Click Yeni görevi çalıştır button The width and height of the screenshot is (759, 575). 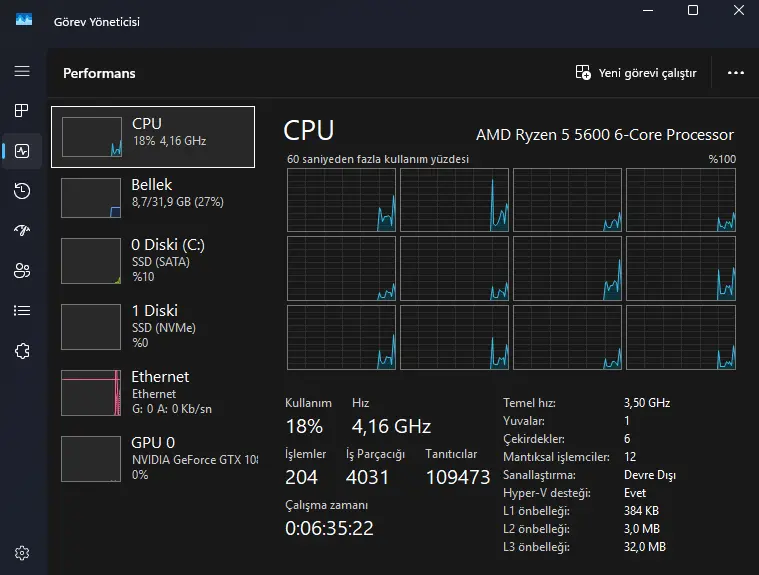click(x=636, y=73)
